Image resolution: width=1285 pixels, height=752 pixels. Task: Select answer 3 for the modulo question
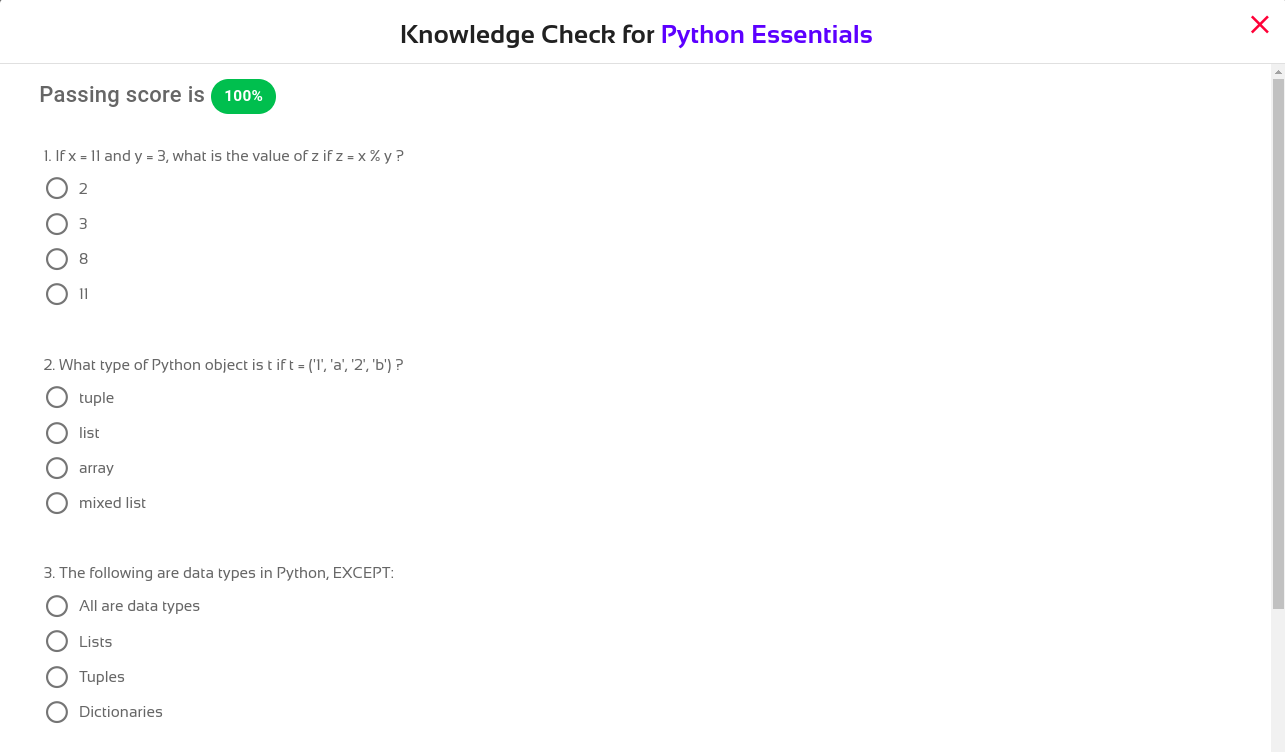tap(57, 224)
